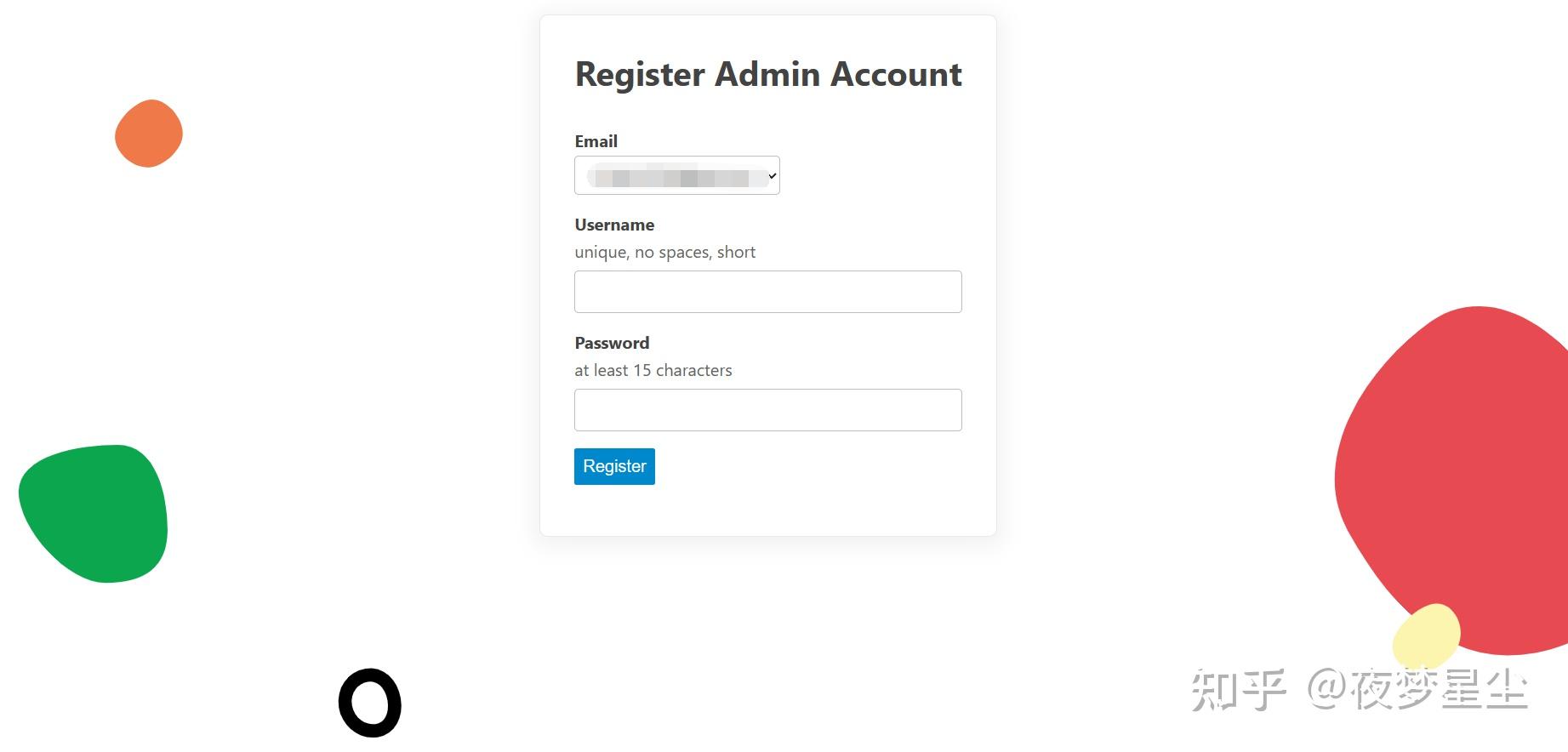Click the pale yellow blob shape
The image size is (1568, 752).
(x=1427, y=636)
